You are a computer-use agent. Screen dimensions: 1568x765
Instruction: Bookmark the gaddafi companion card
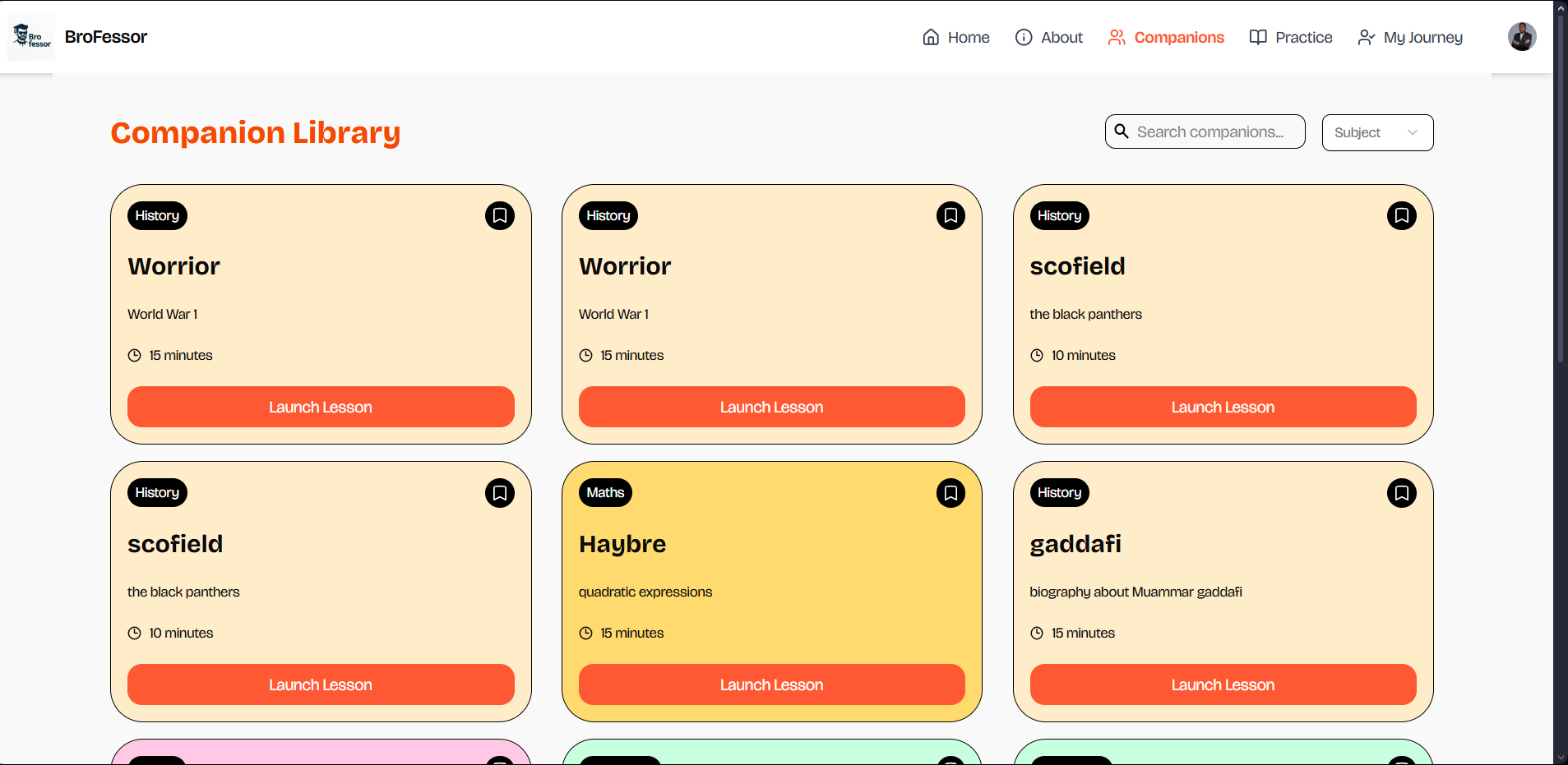(x=1401, y=493)
